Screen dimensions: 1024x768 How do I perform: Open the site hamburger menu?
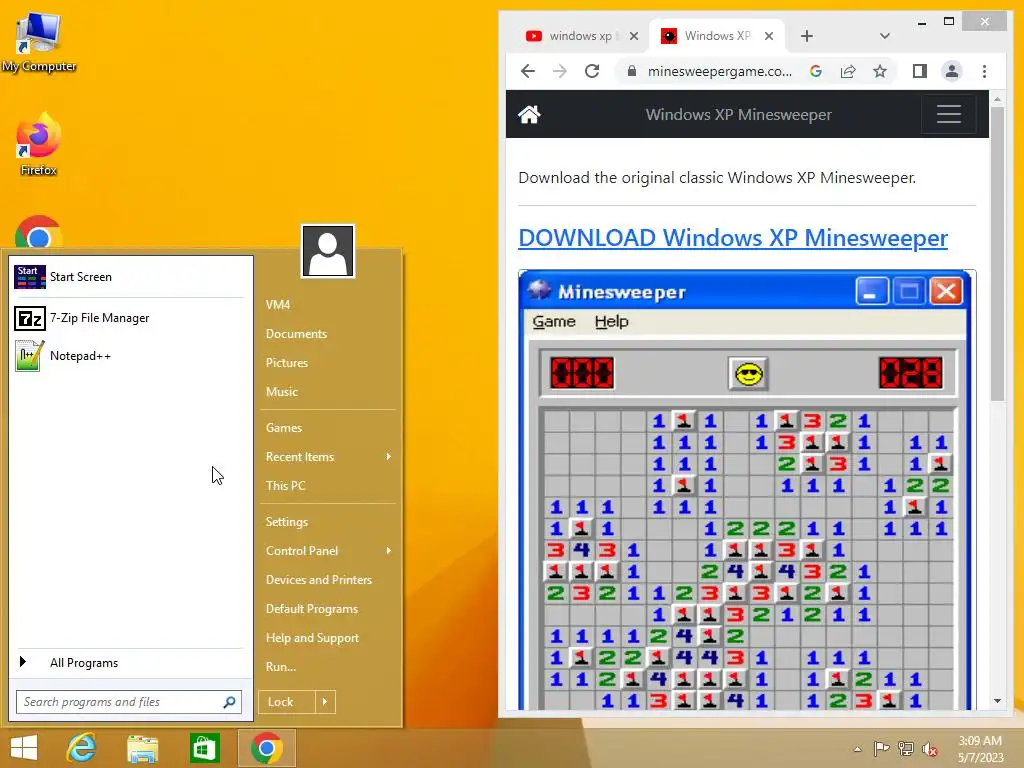[x=948, y=114]
